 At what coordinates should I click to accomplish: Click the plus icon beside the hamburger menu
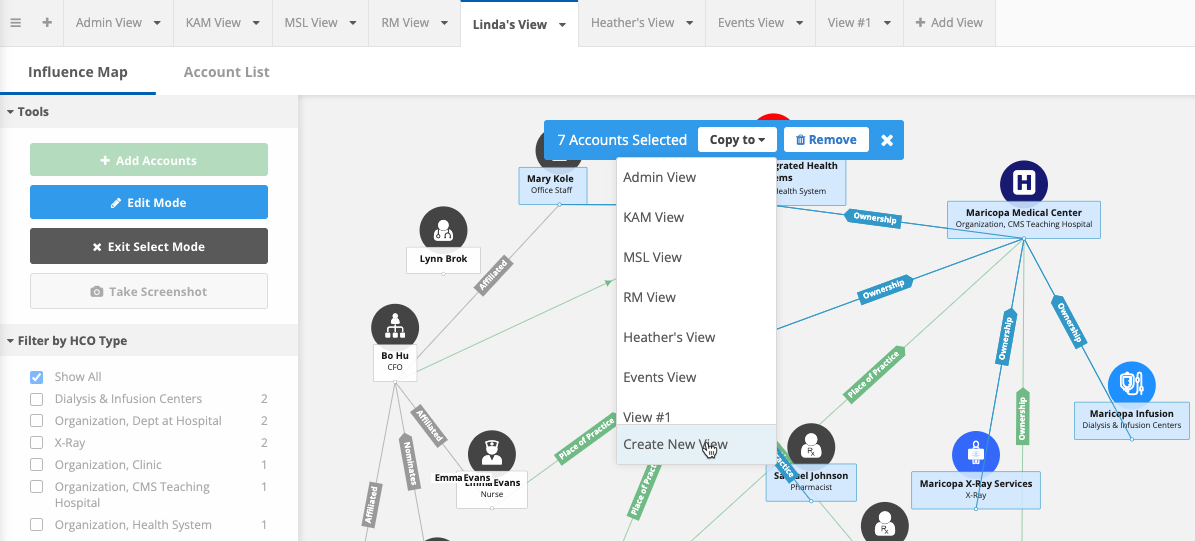coord(47,23)
